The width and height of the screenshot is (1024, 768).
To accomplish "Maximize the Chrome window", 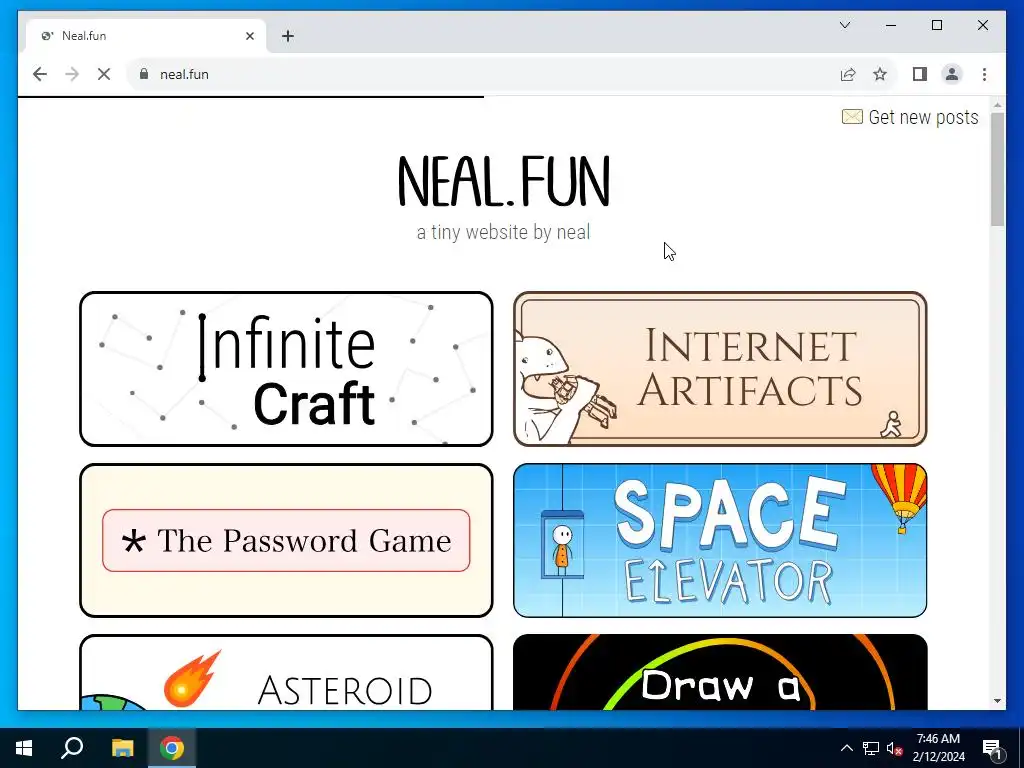I will tap(936, 25).
